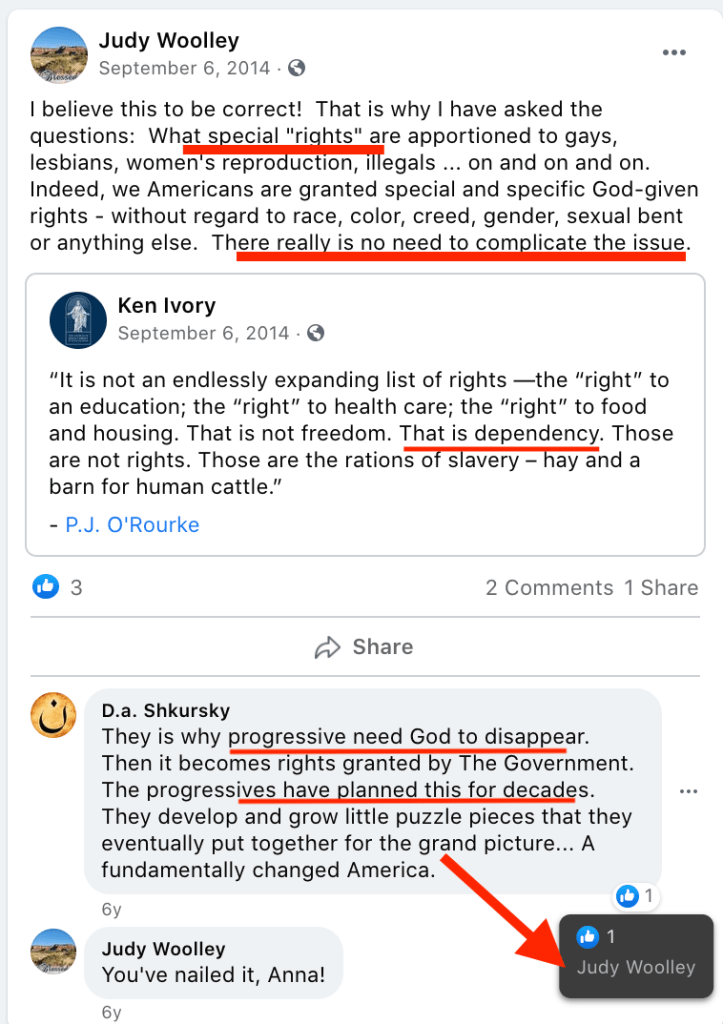Click D.a. Shkursky's comment avatar
723x1024 pixels.
[55, 716]
